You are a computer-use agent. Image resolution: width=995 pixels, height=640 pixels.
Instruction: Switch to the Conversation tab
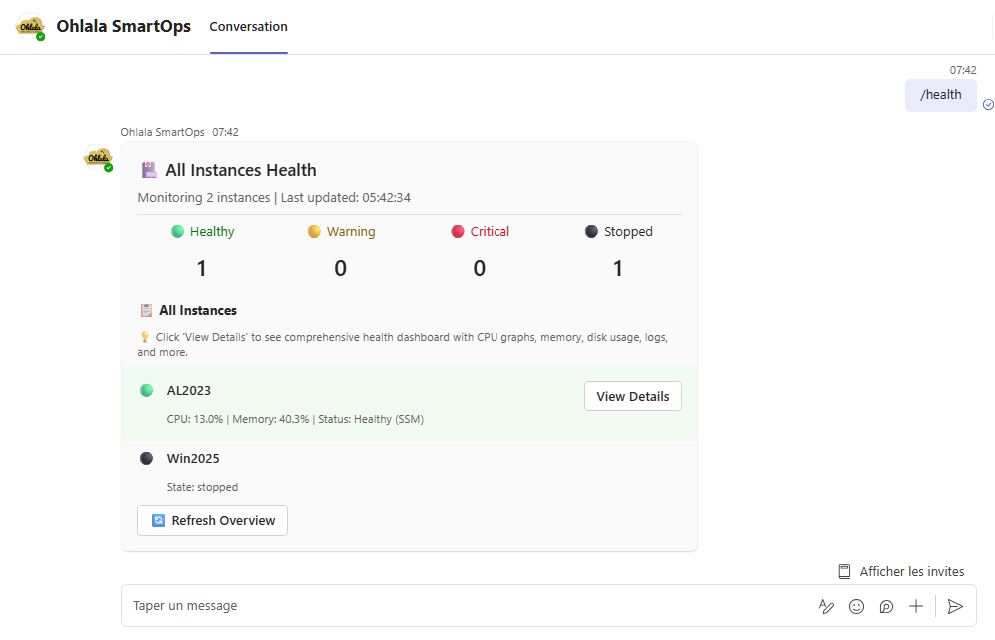(248, 27)
